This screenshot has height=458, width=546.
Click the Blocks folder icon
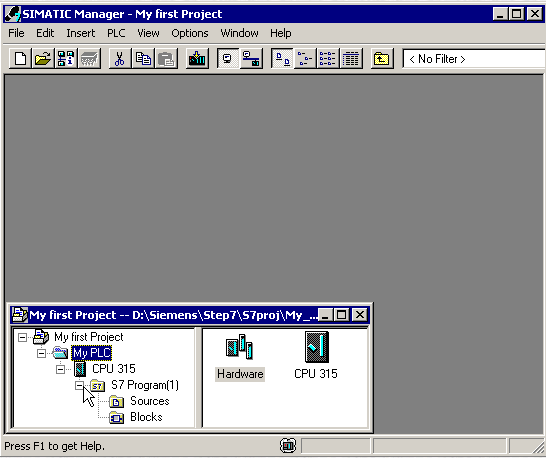117,417
